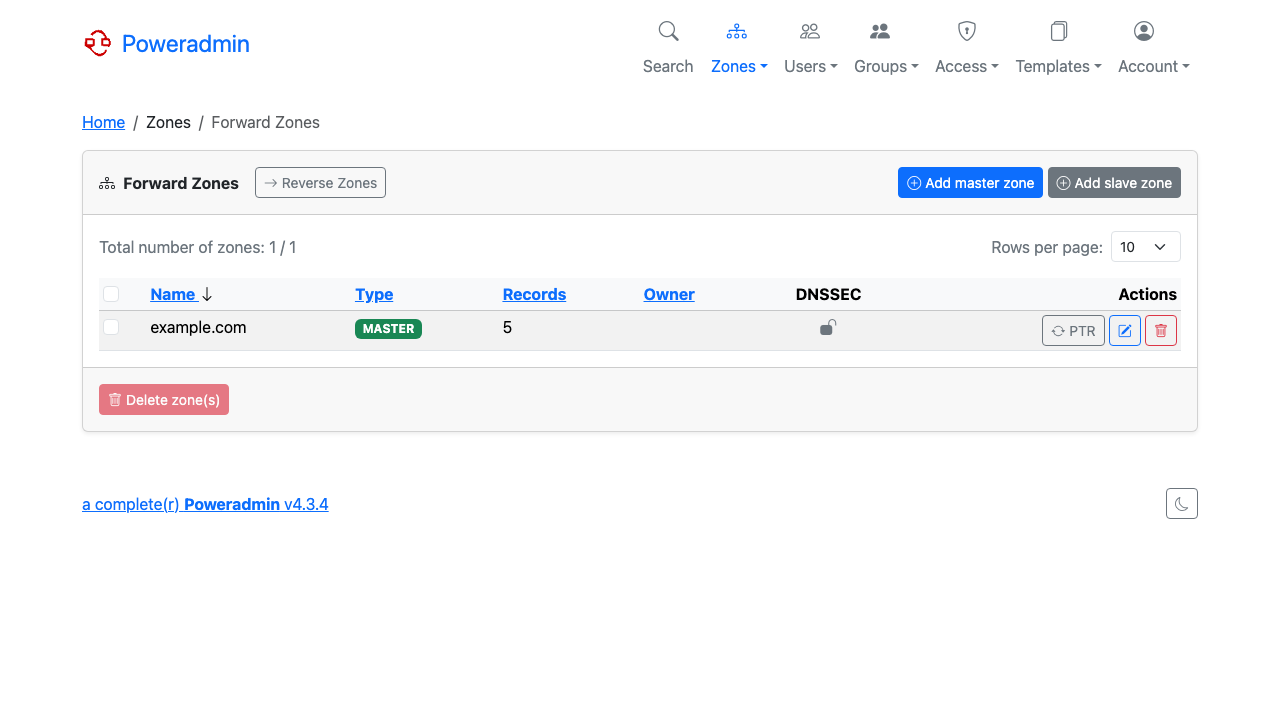Click Add slave zone button
Viewport: 1280px width, 720px height.
pos(1114,183)
